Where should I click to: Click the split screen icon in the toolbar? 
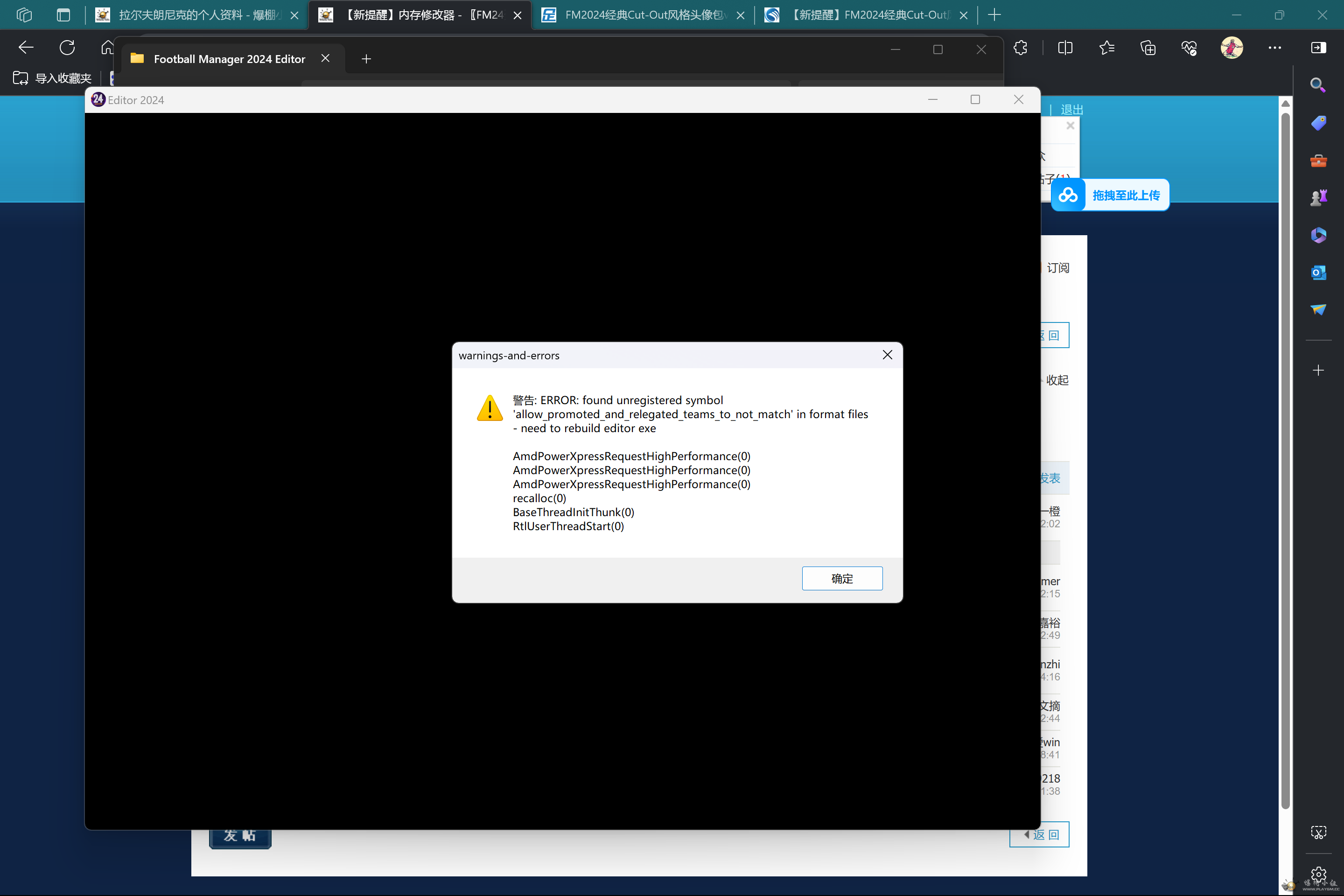1065,48
